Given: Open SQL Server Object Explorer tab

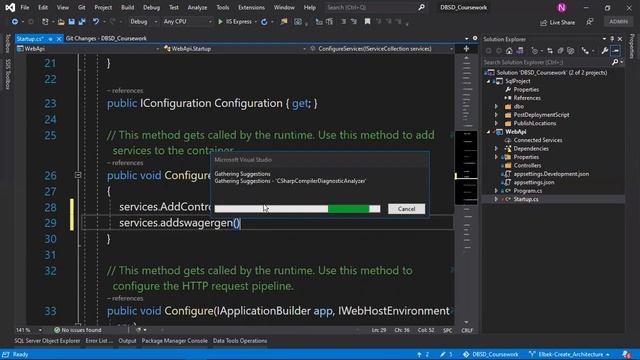Looking at the screenshot, I should 47,341.
